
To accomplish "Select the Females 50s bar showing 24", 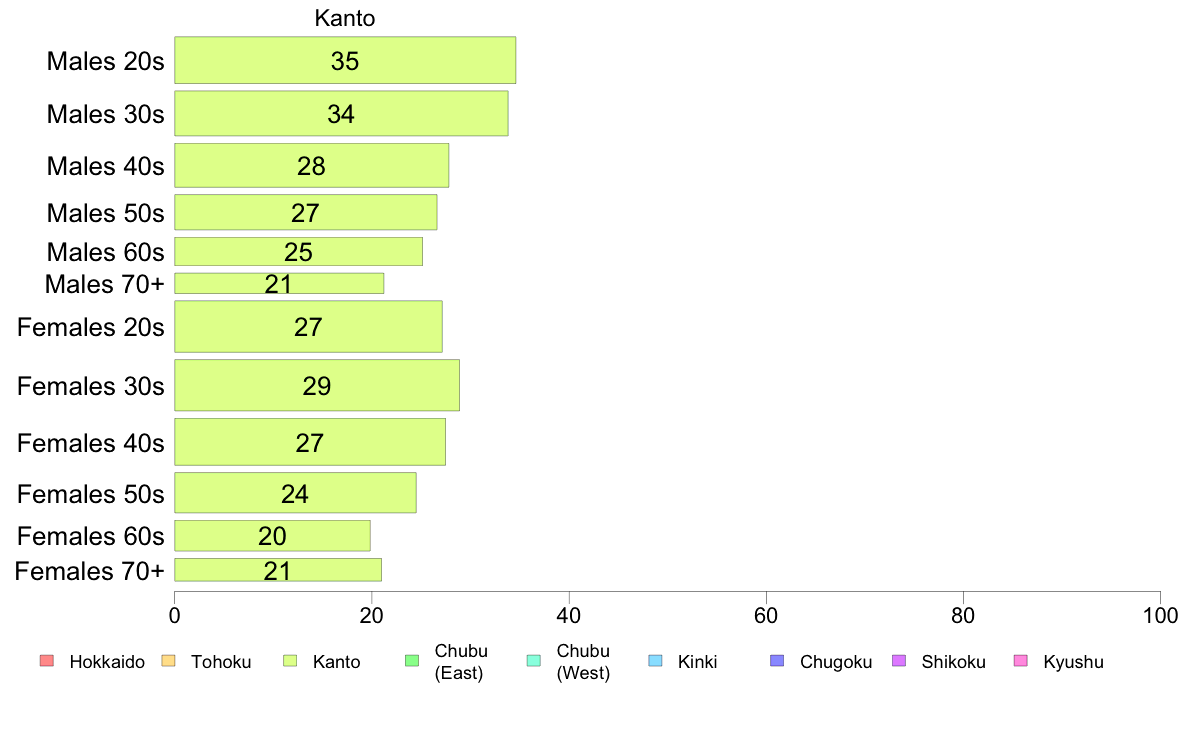I will pos(295,493).
